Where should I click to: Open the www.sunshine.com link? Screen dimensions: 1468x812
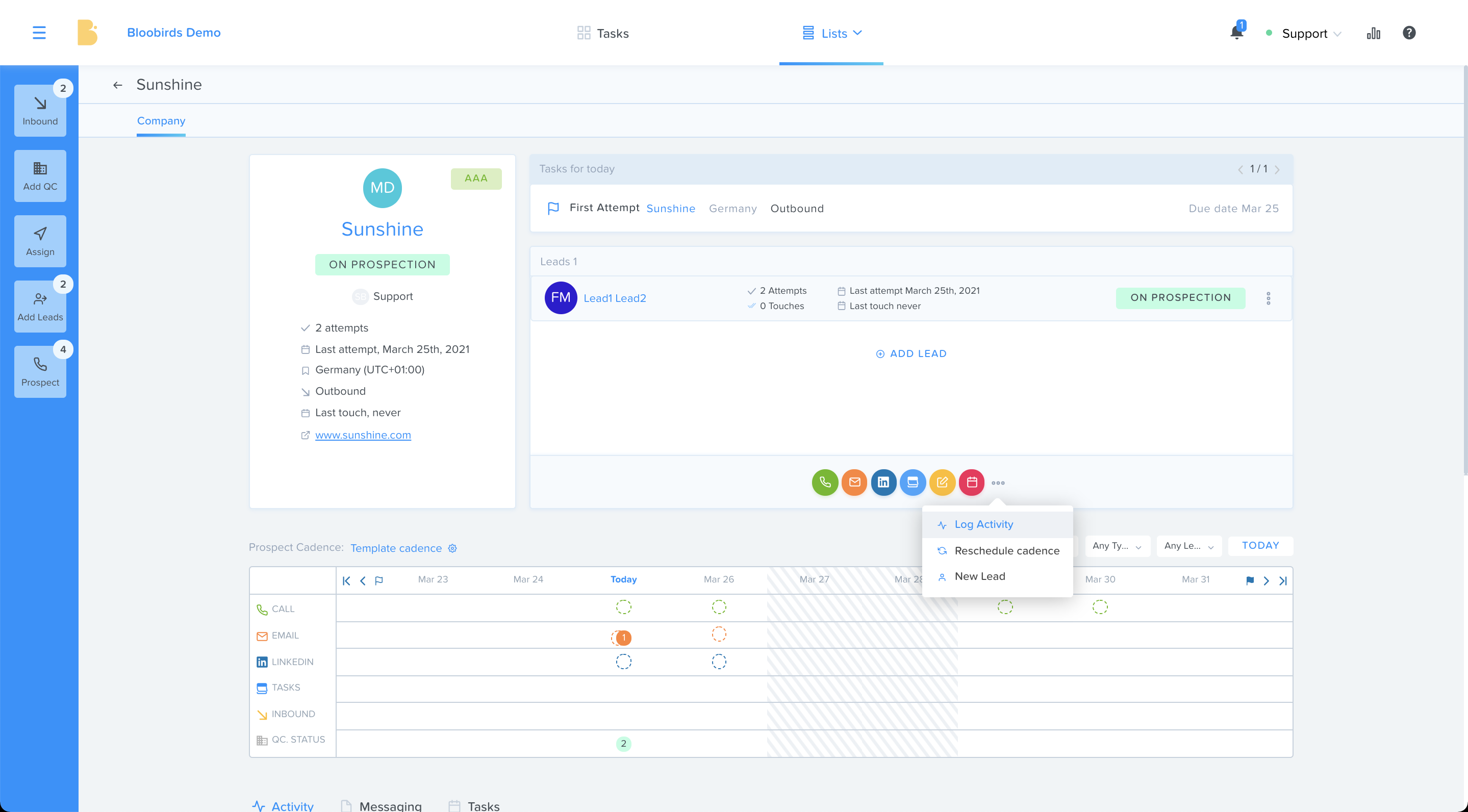pyautogui.click(x=363, y=435)
